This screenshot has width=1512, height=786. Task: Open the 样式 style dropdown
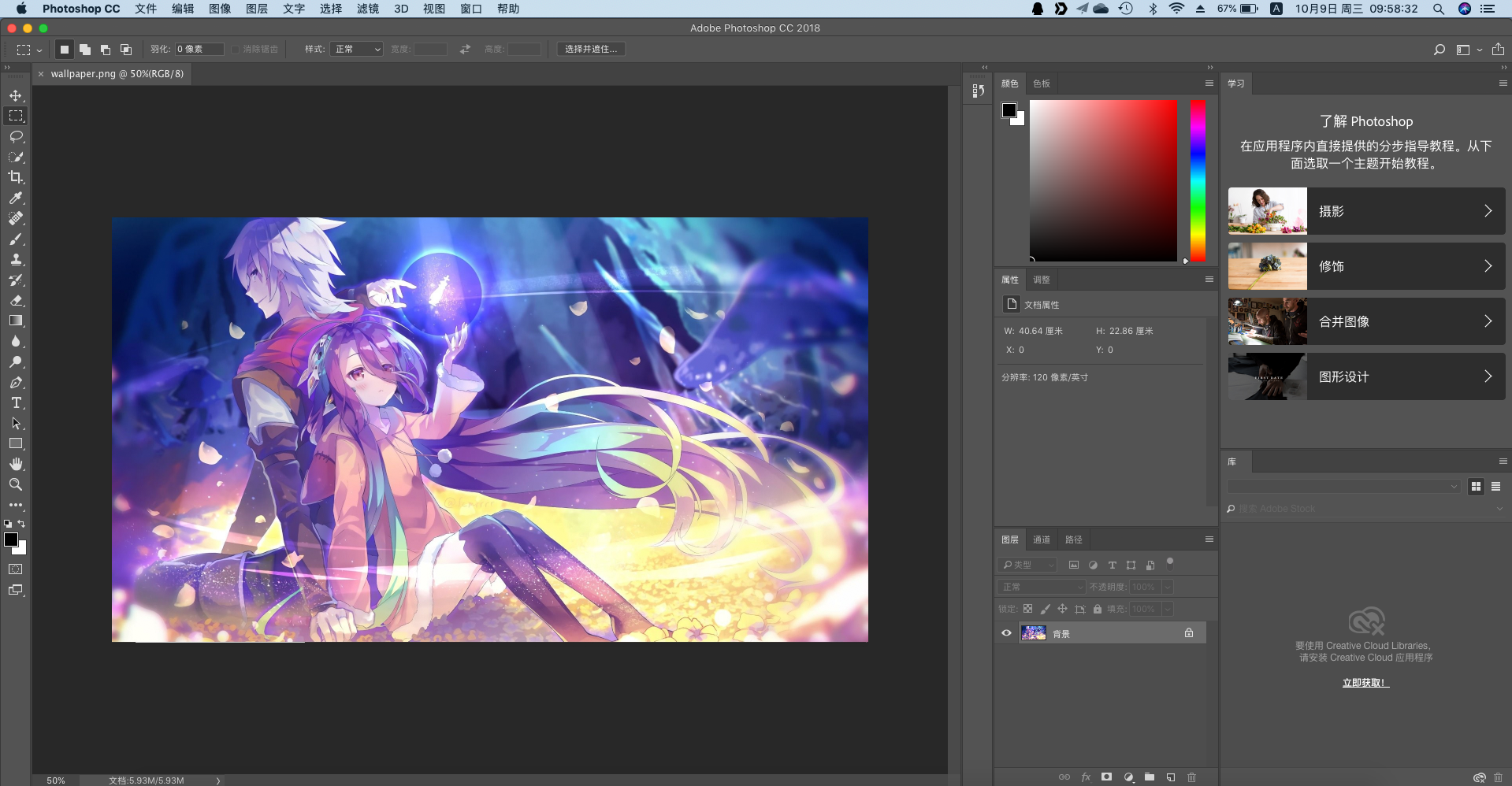(356, 49)
